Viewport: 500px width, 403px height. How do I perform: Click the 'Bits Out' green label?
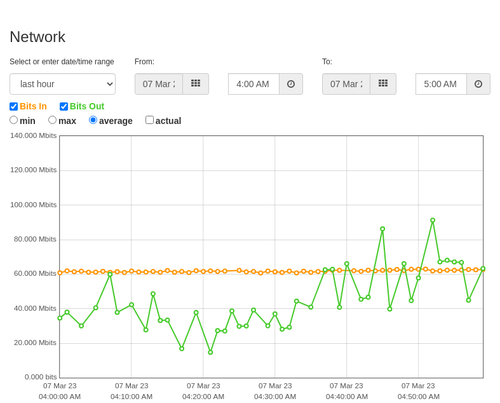pos(87,106)
